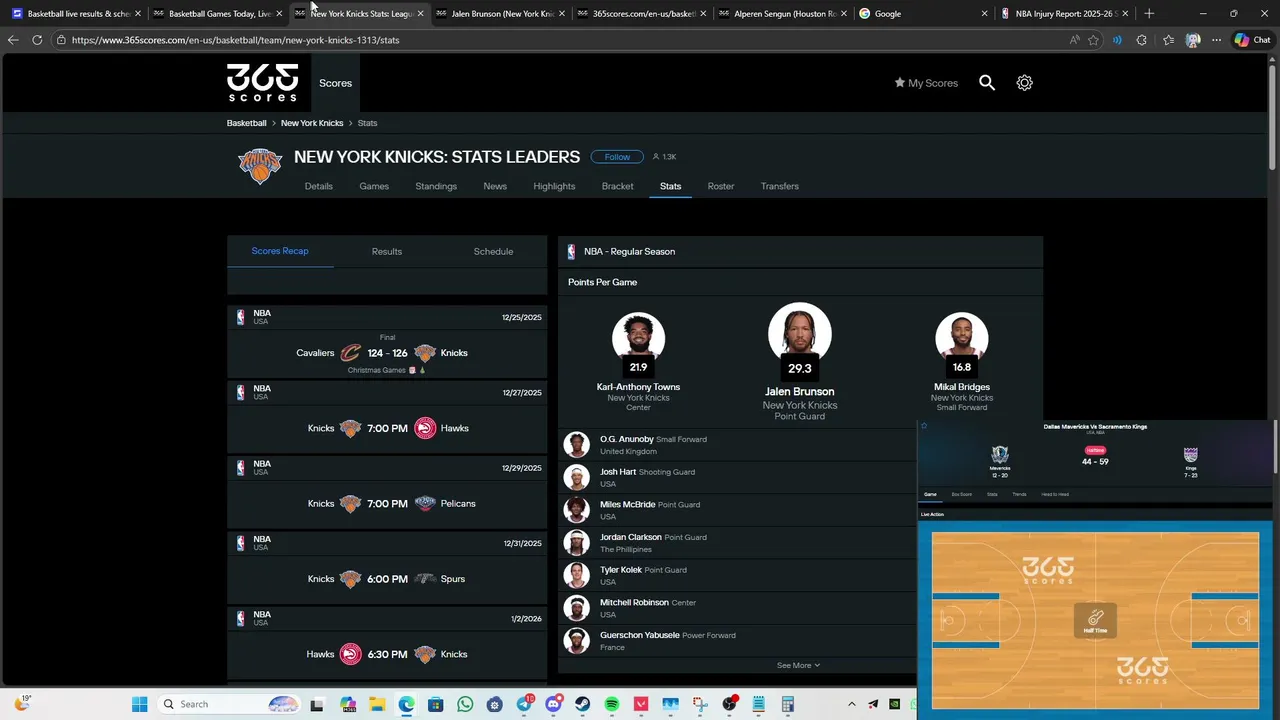Open browser Settings and more menu
1280x720 pixels.
pos(1216,40)
